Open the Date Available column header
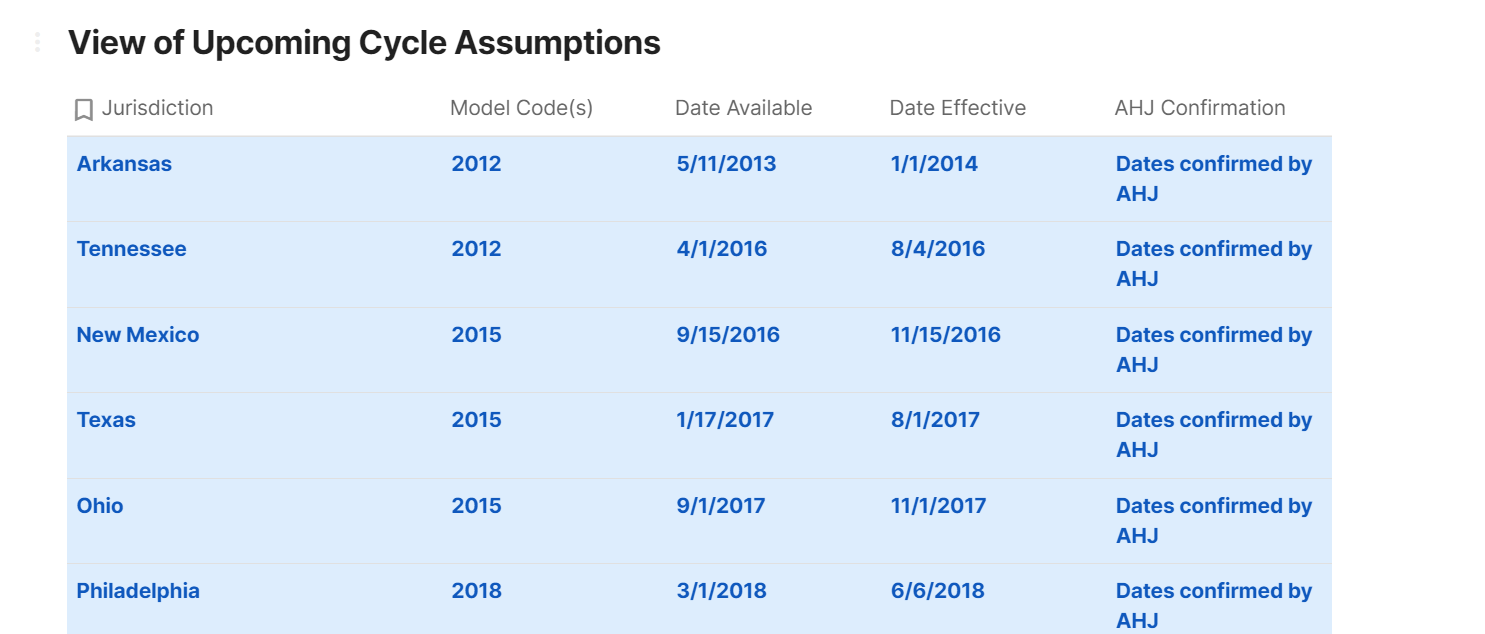 (743, 108)
